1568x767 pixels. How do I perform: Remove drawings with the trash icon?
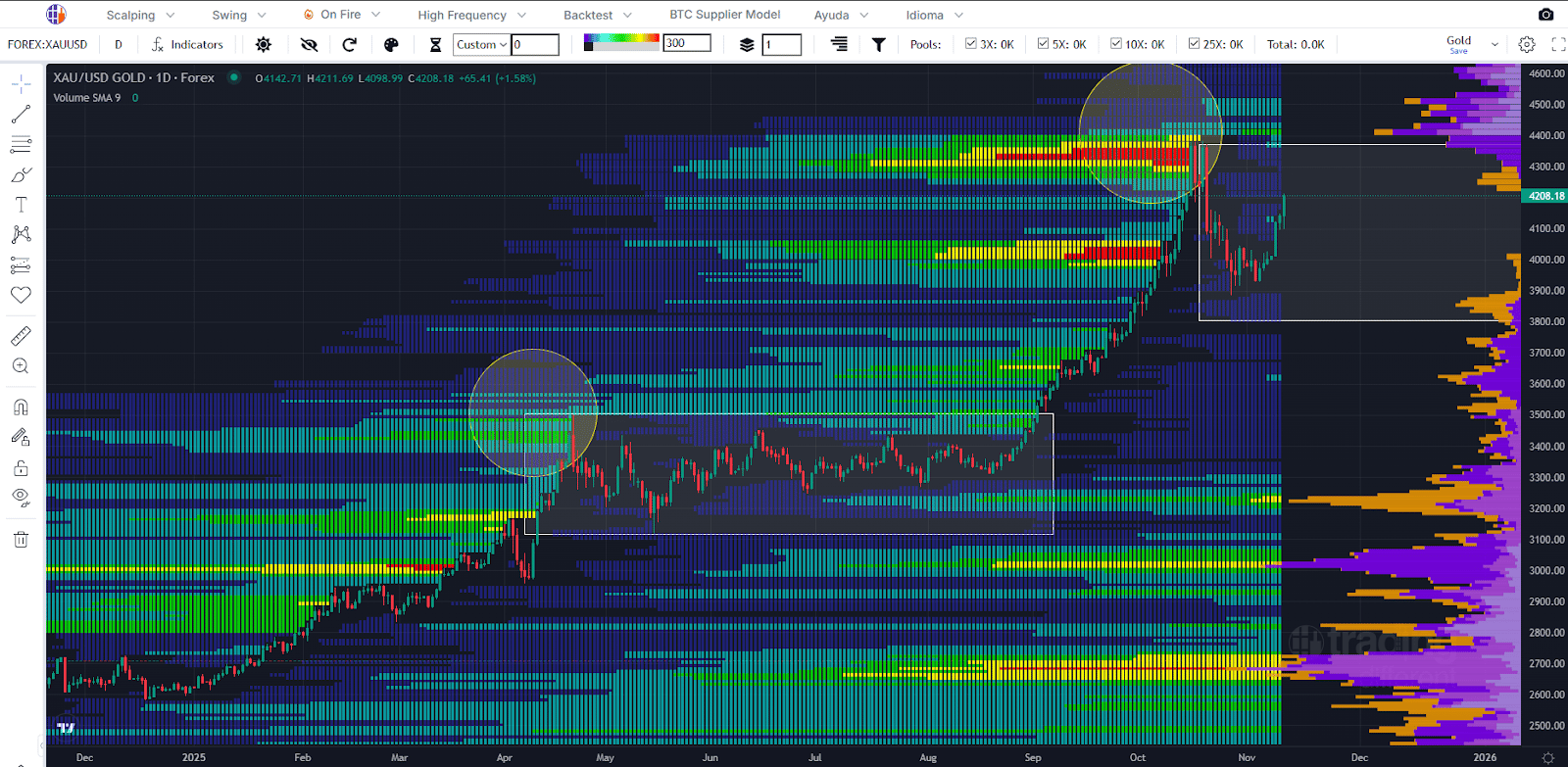[x=21, y=539]
